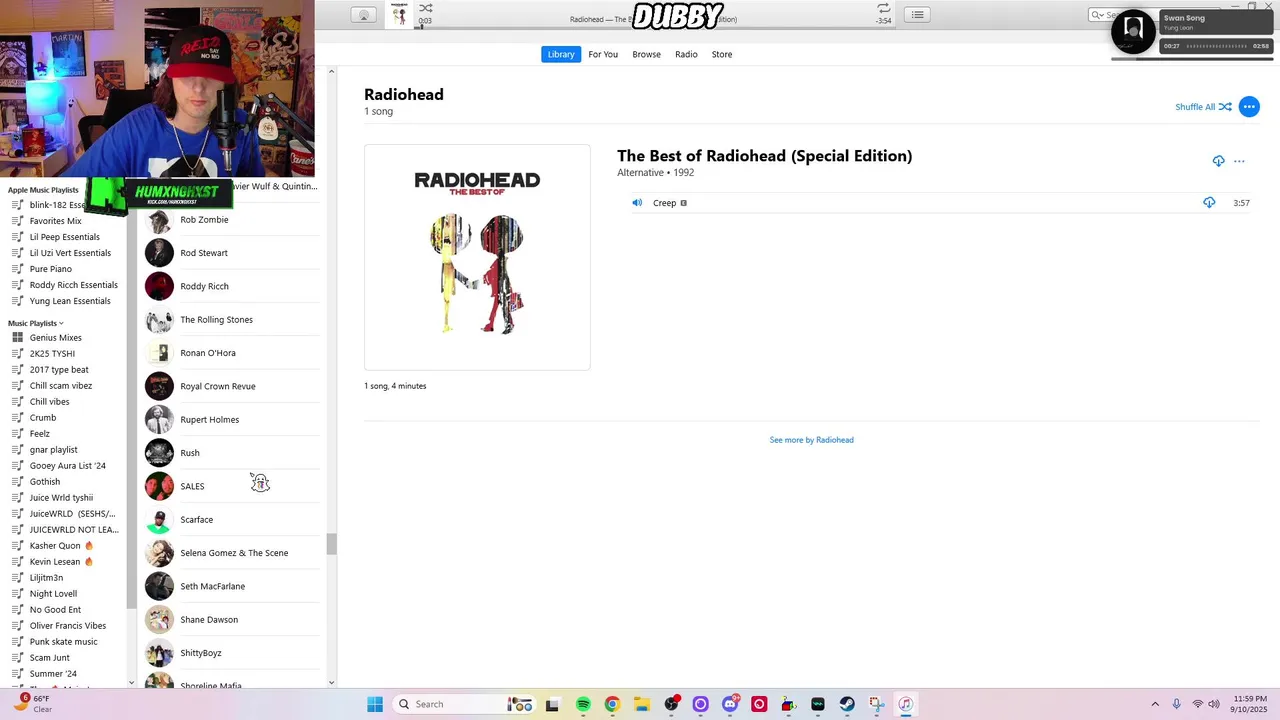Open Spotify from the taskbar
The image size is (1280, 720).
[x=583, y=704]
